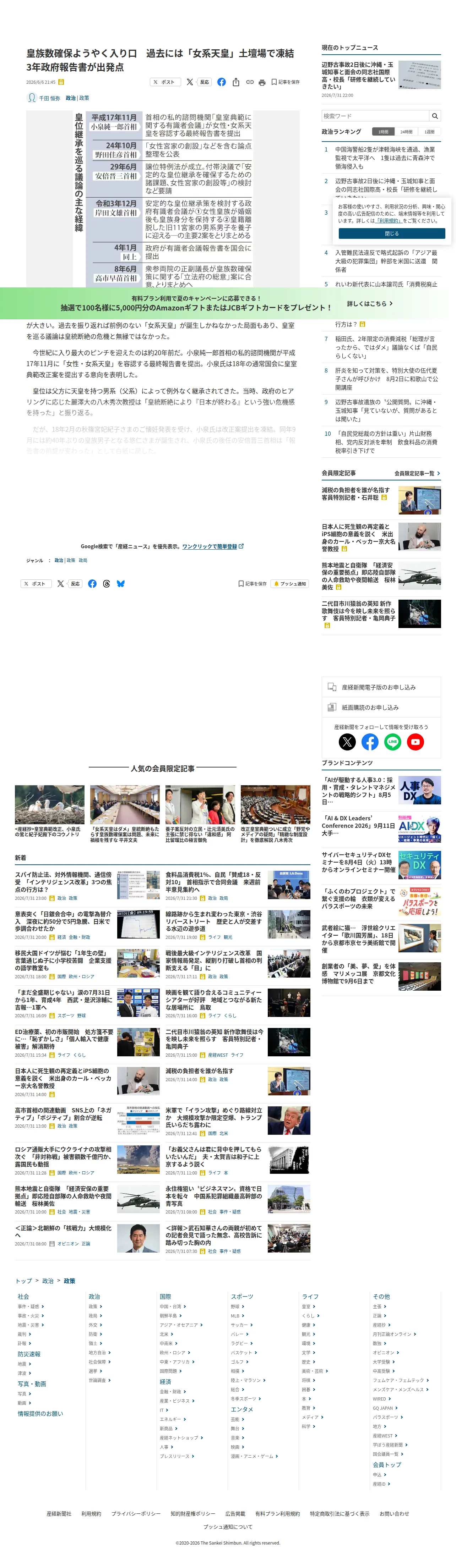
Task: Open the 会員限定記事一覧 link
Action: point(417,473)
